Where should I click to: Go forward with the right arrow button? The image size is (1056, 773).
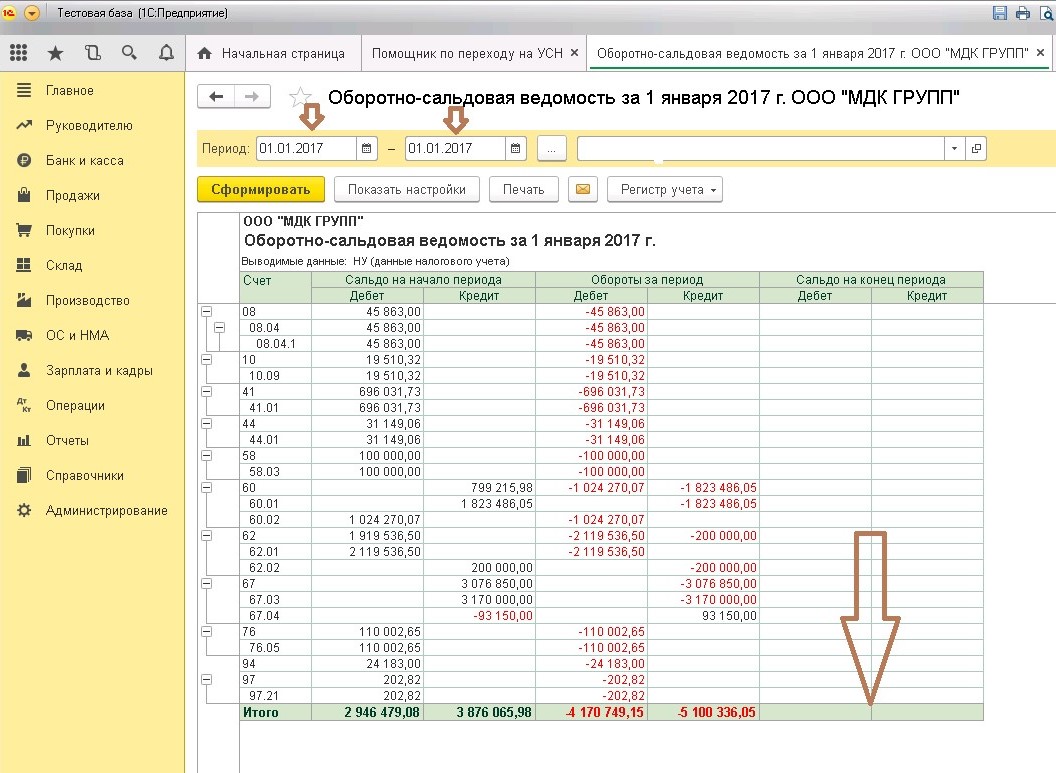(252, 96)
